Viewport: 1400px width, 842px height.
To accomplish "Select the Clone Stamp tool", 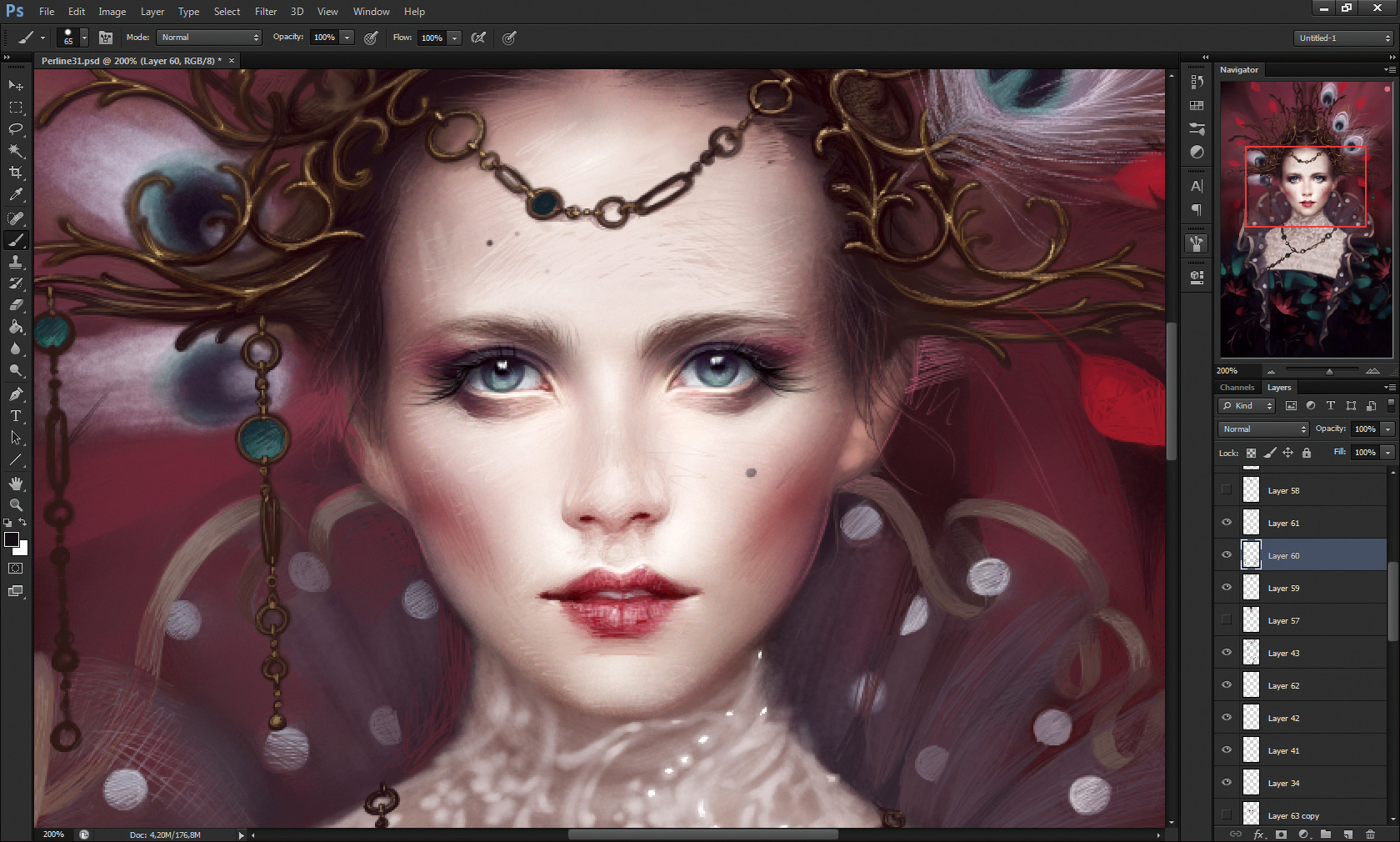I will click(16, 262).
